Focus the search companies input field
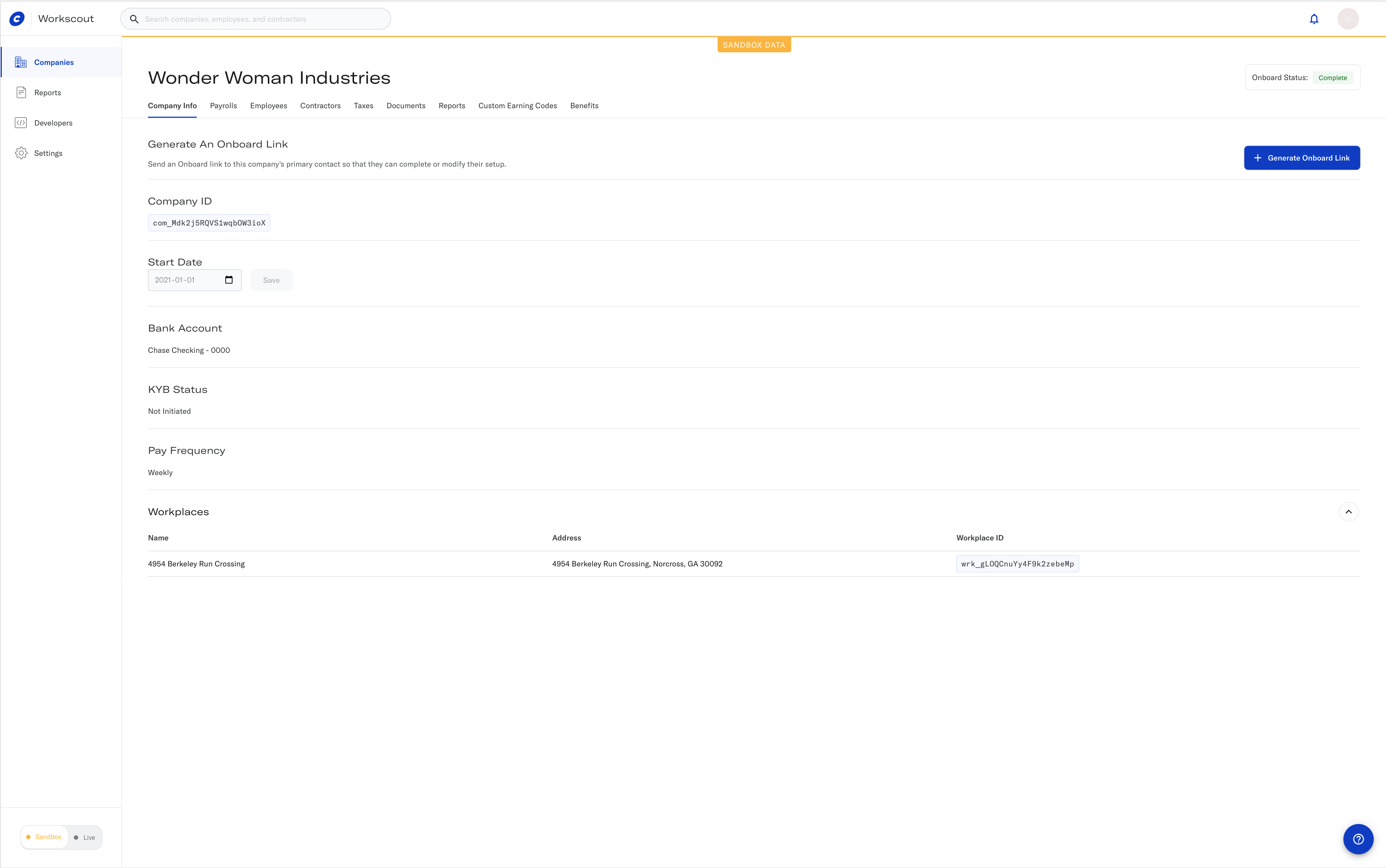This screenshot has height=868, width=1386. point(264,19)
